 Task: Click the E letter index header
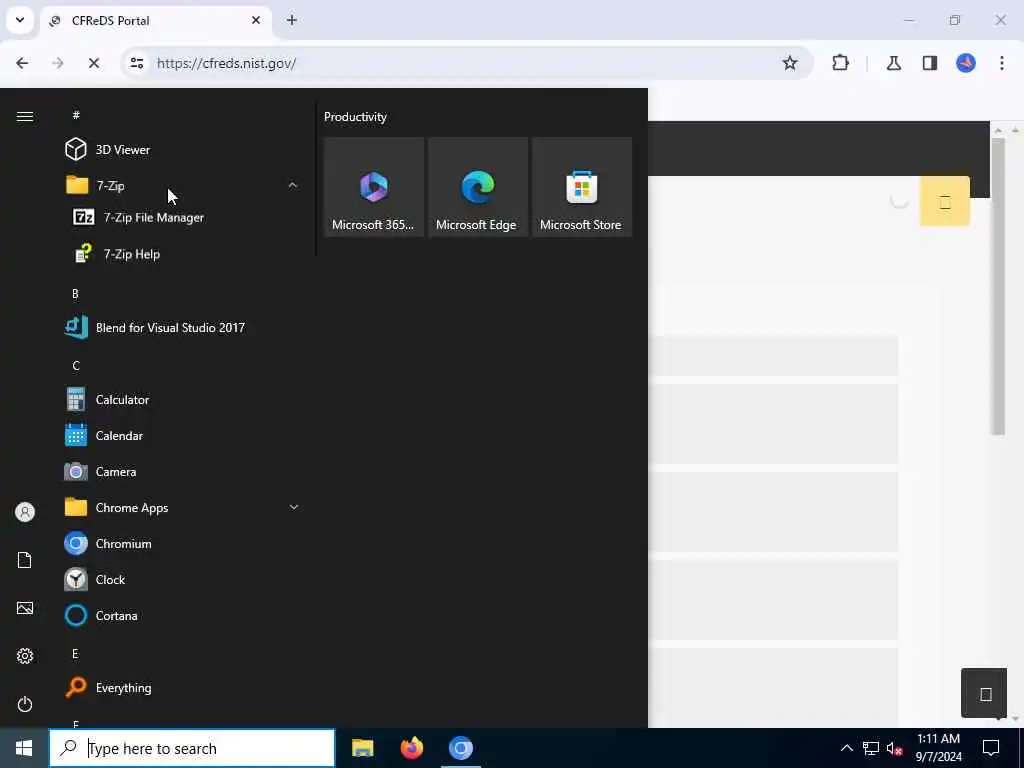pyautogui.click(x=75, y=654)
